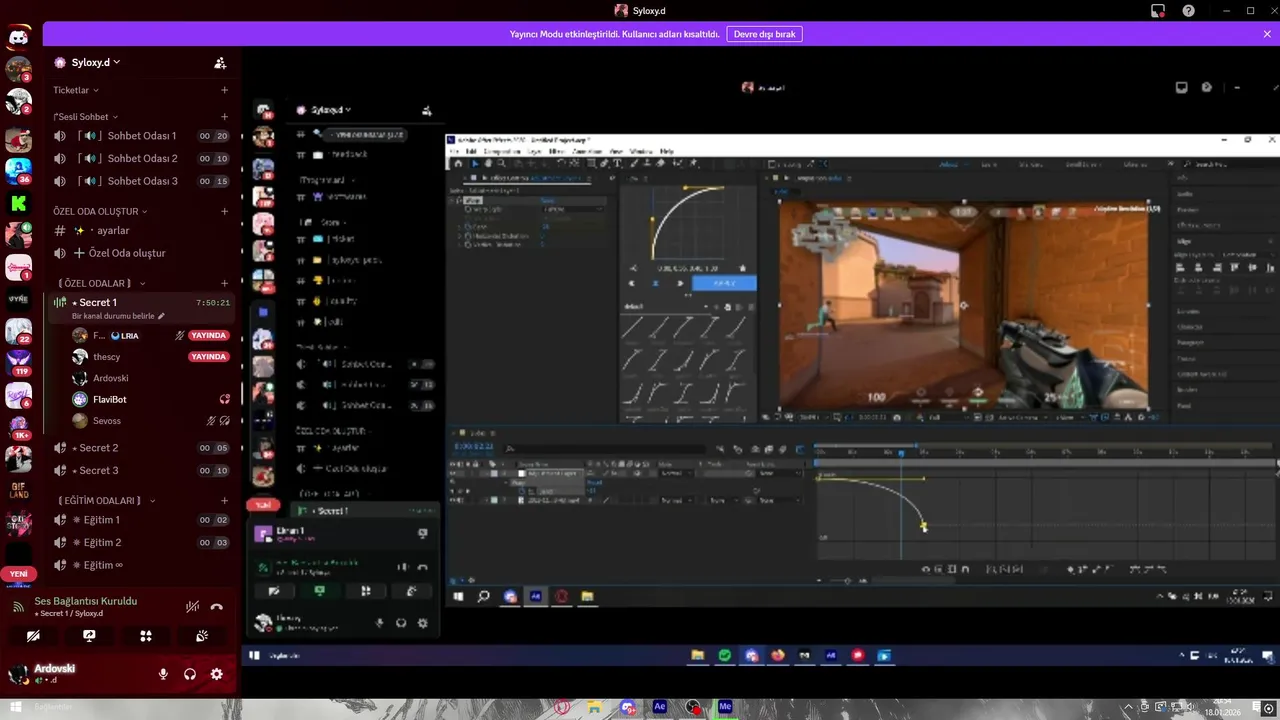Click YAYINDA badge next to thescy
1280x720 pixels.
(x=209, y=357)
